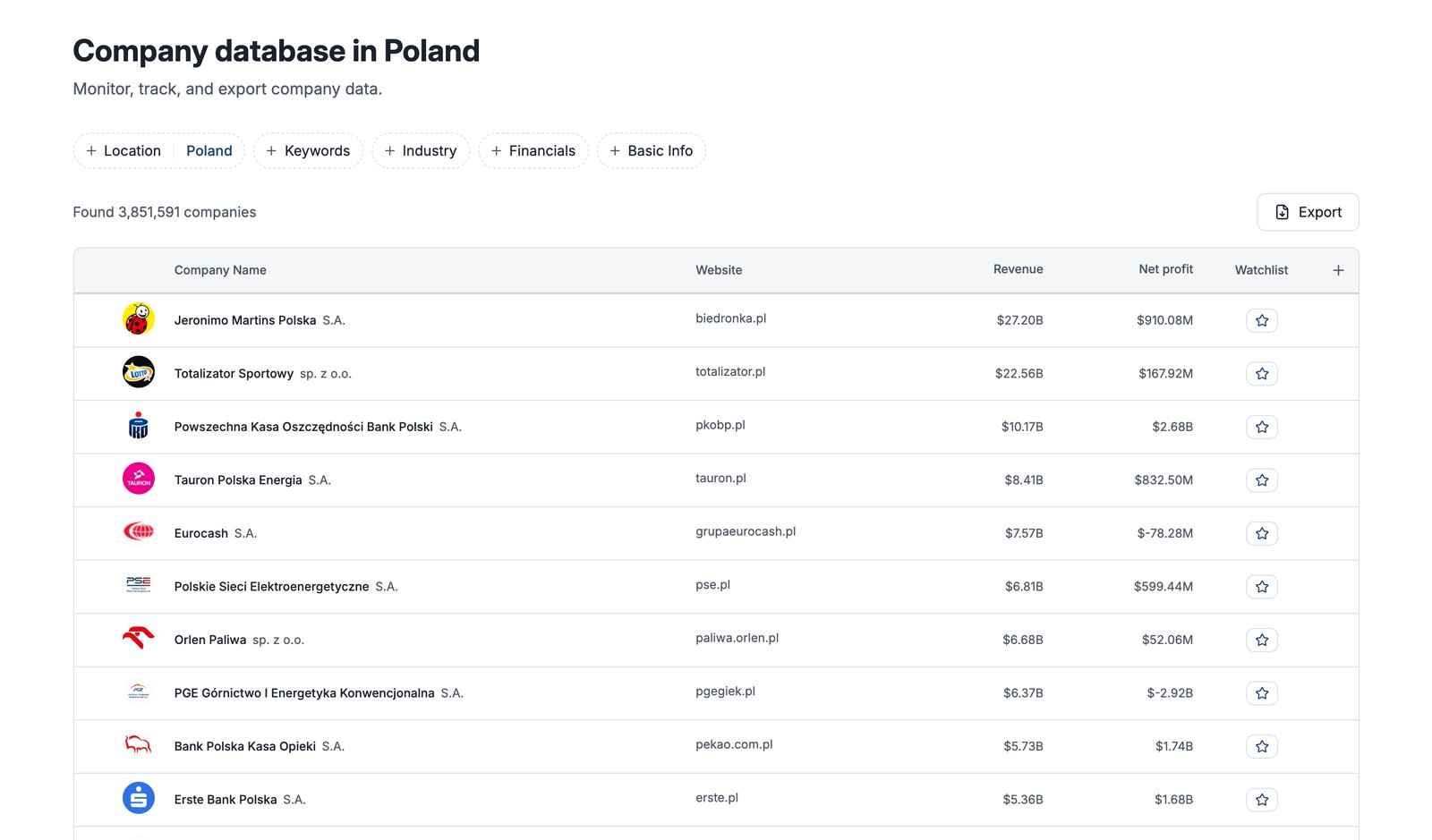Remove the Poland location filter value
This screenshot has height=840, width=1432.
209,151
